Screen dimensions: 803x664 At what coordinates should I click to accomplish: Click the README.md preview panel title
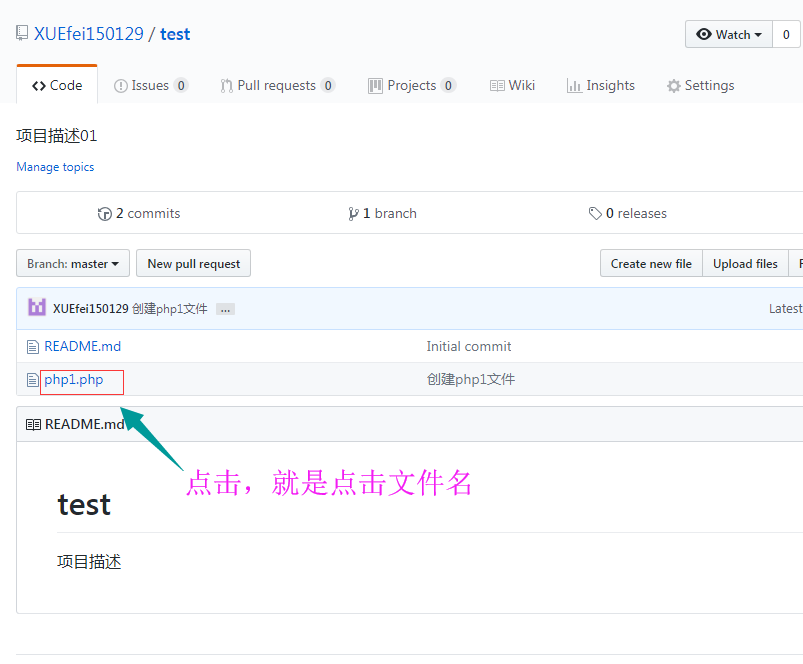point(84,424)
